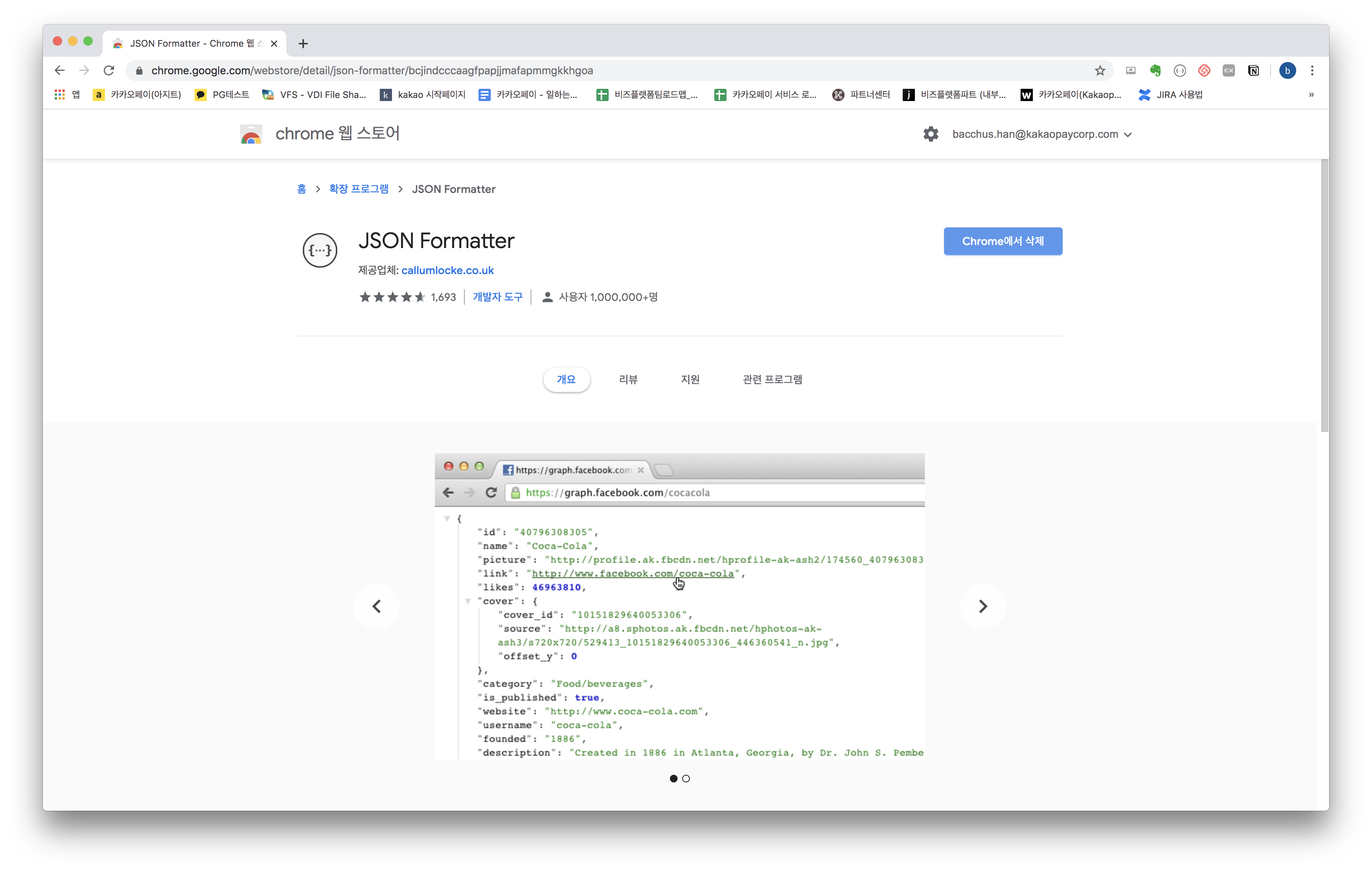Reload the page with the refresh icon
Image resolution: width=1372 pixels, height=872 pixels.
pyautogui.click(x=109, y=71)
